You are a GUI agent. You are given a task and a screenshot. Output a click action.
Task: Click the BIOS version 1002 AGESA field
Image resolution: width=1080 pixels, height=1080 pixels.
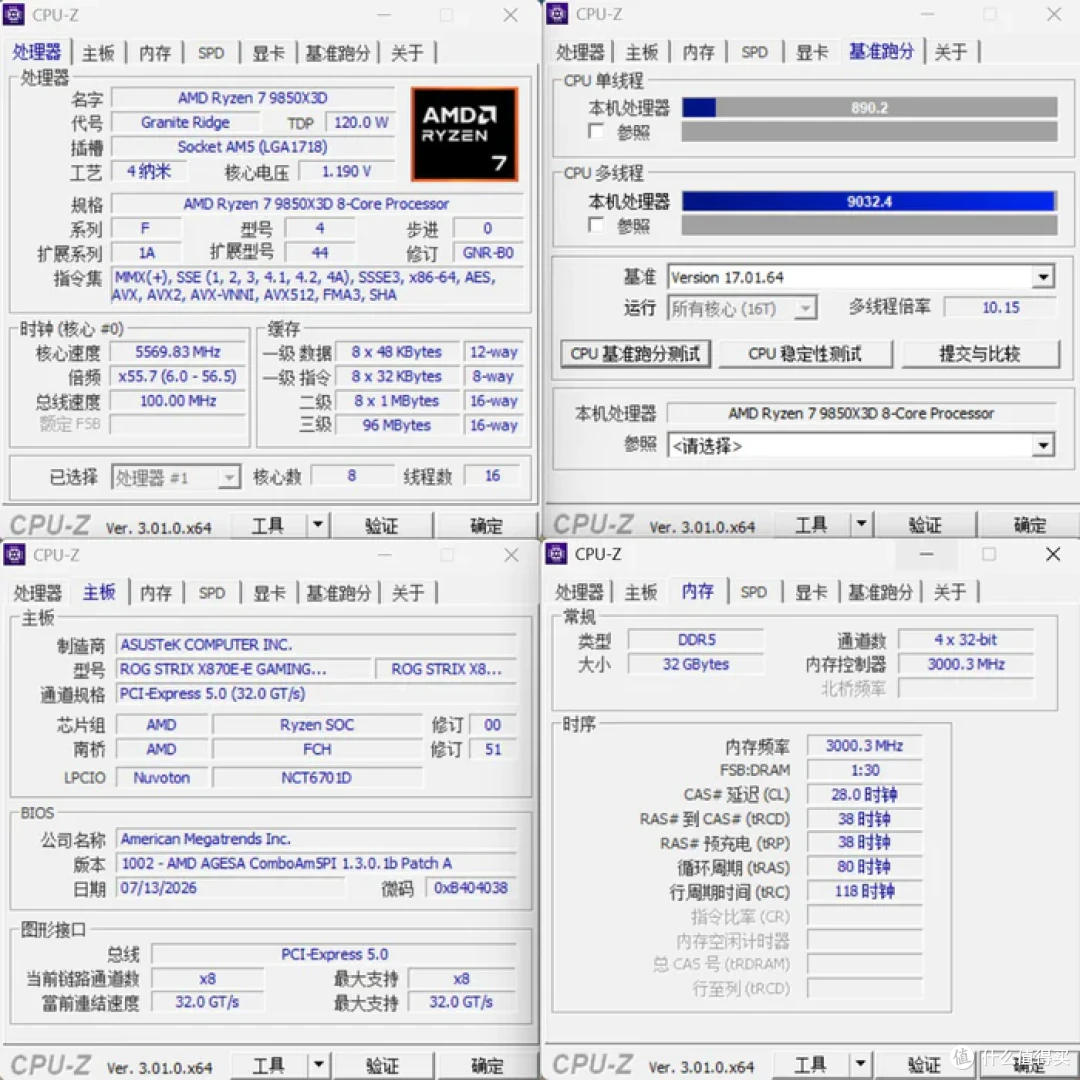click(x=316, y=863)
